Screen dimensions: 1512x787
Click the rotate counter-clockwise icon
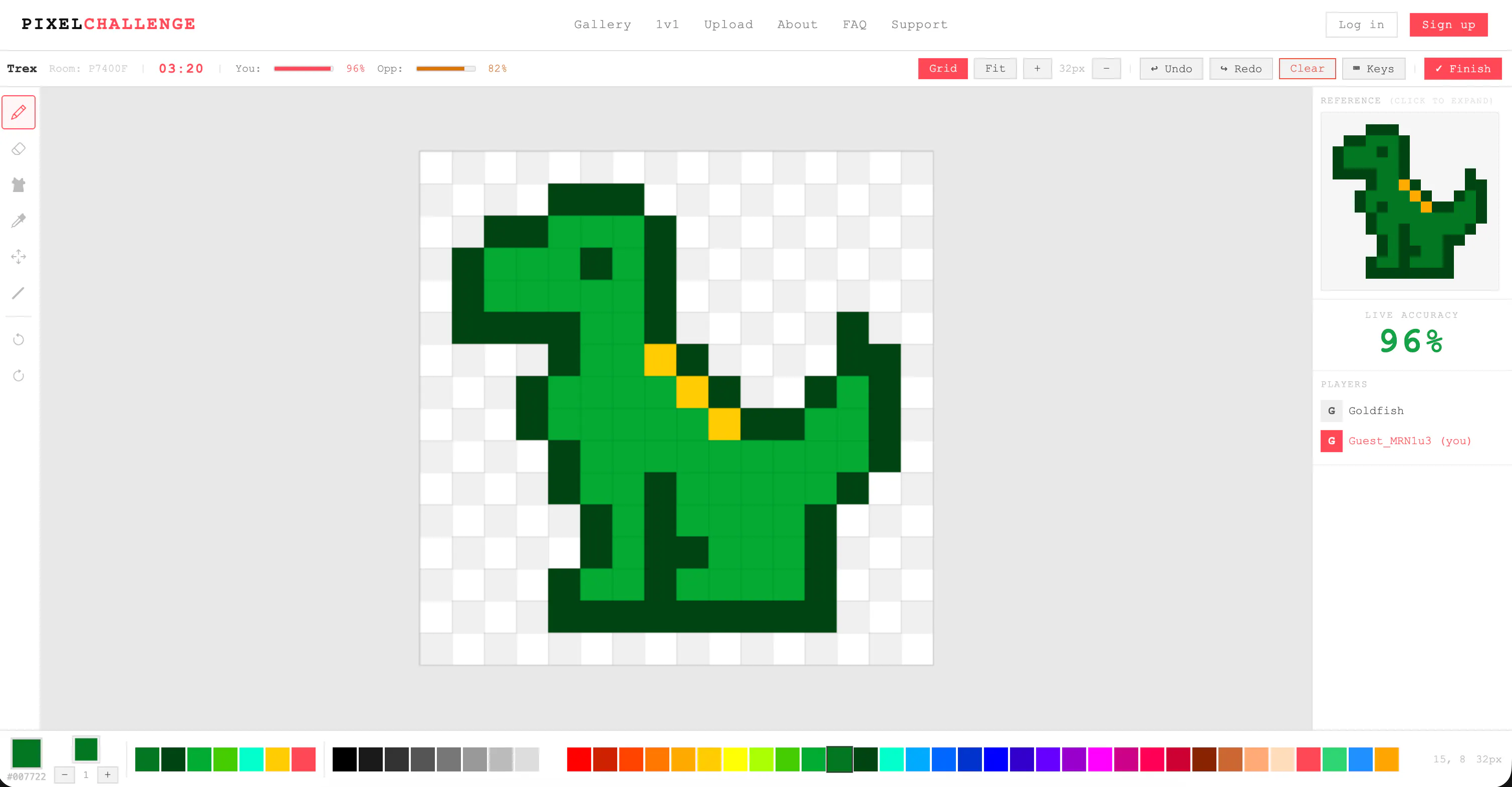(19, 339)
